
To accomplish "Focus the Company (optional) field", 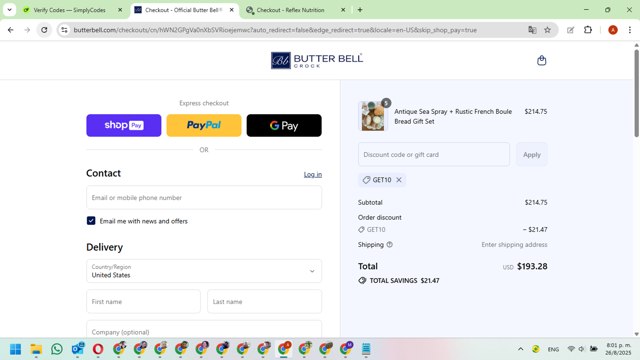I will coord(204,330).
